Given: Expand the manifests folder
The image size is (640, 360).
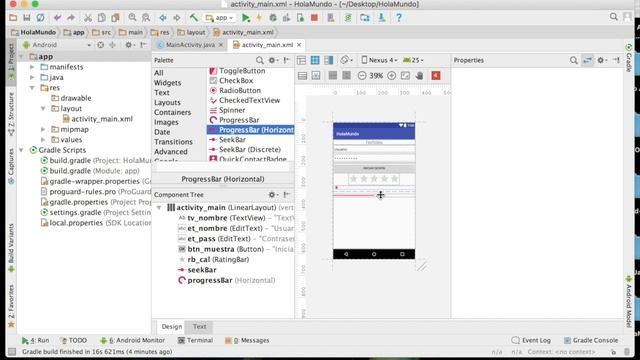Looking at the screenshot, I should (32, 67).
